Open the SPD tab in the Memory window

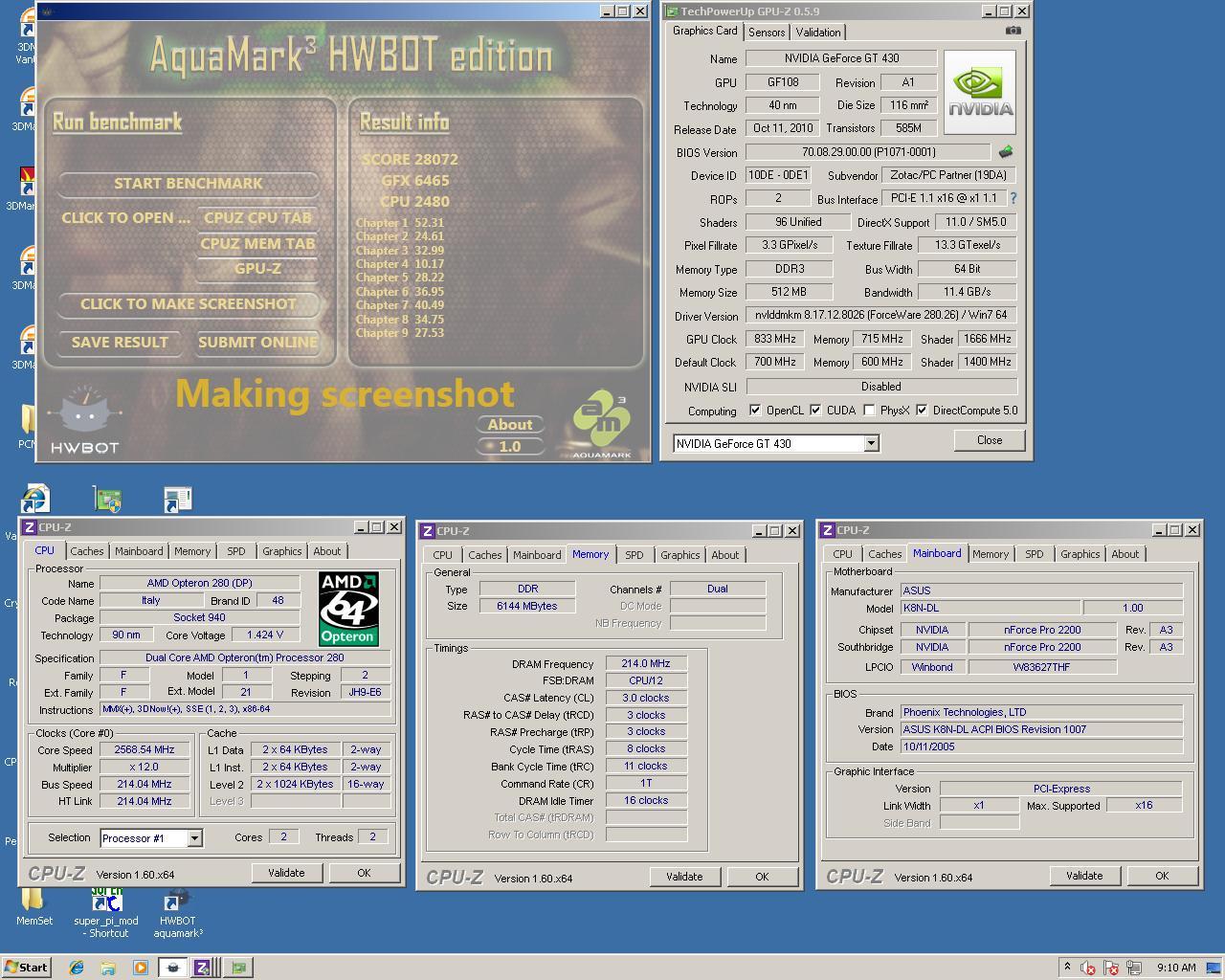[634, 555]
